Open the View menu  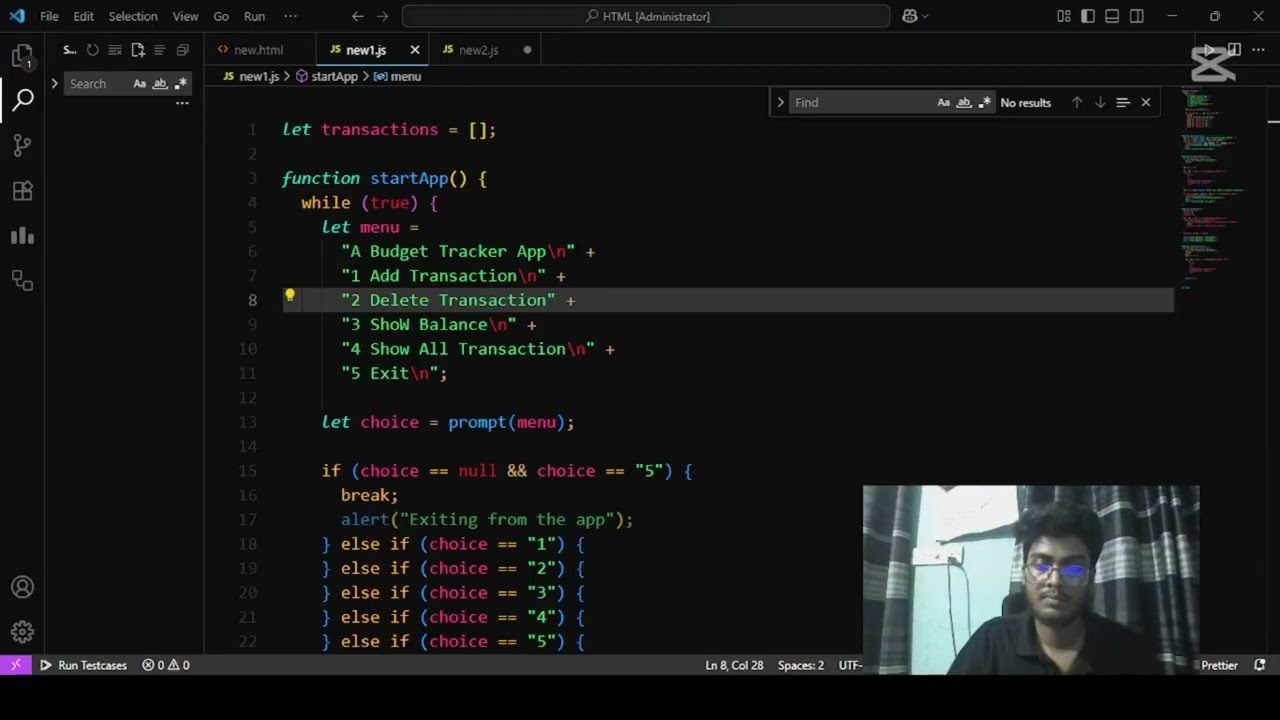(185, 16)
